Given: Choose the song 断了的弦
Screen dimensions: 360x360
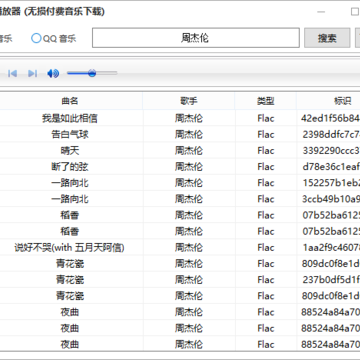Looking at the screenshot, I should click(x=70, y=167).
